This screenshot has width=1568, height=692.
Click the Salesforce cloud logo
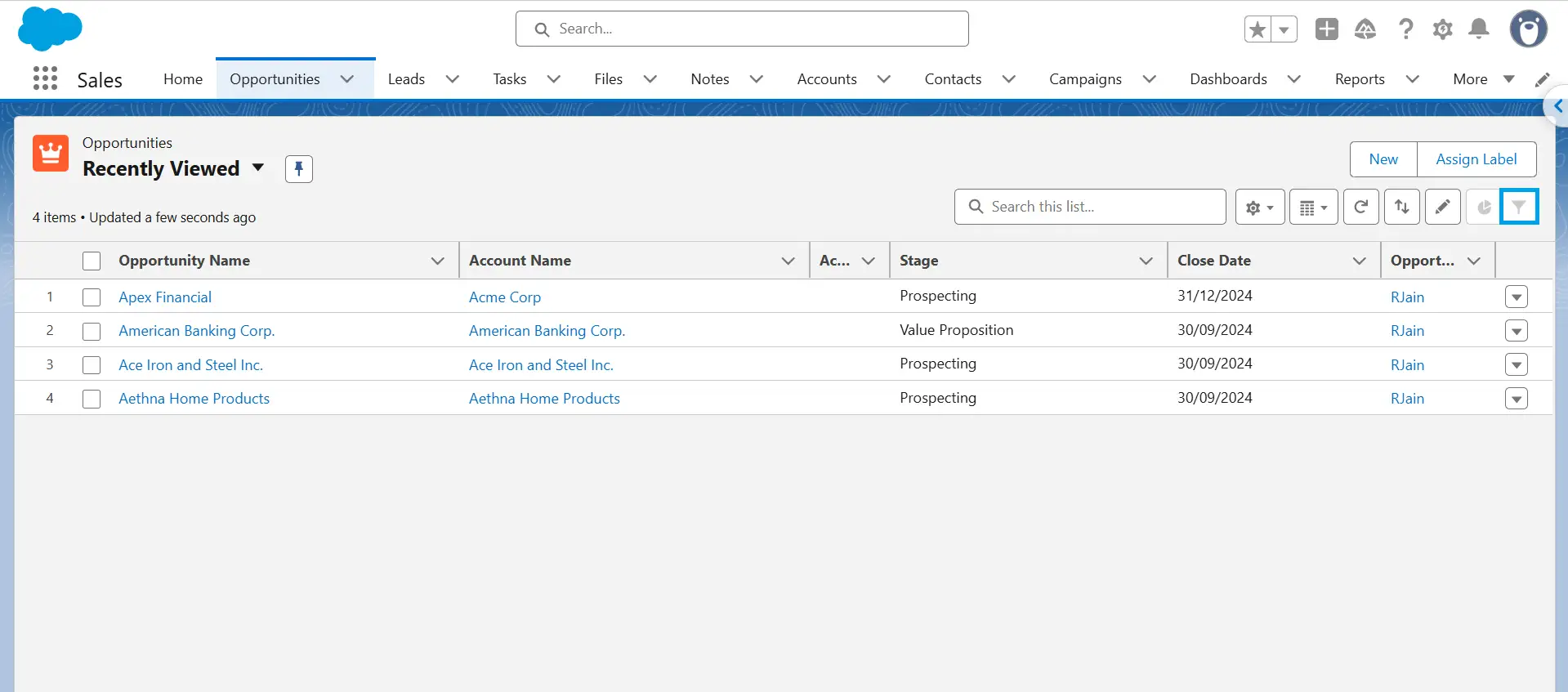click(x=50, y=29)
